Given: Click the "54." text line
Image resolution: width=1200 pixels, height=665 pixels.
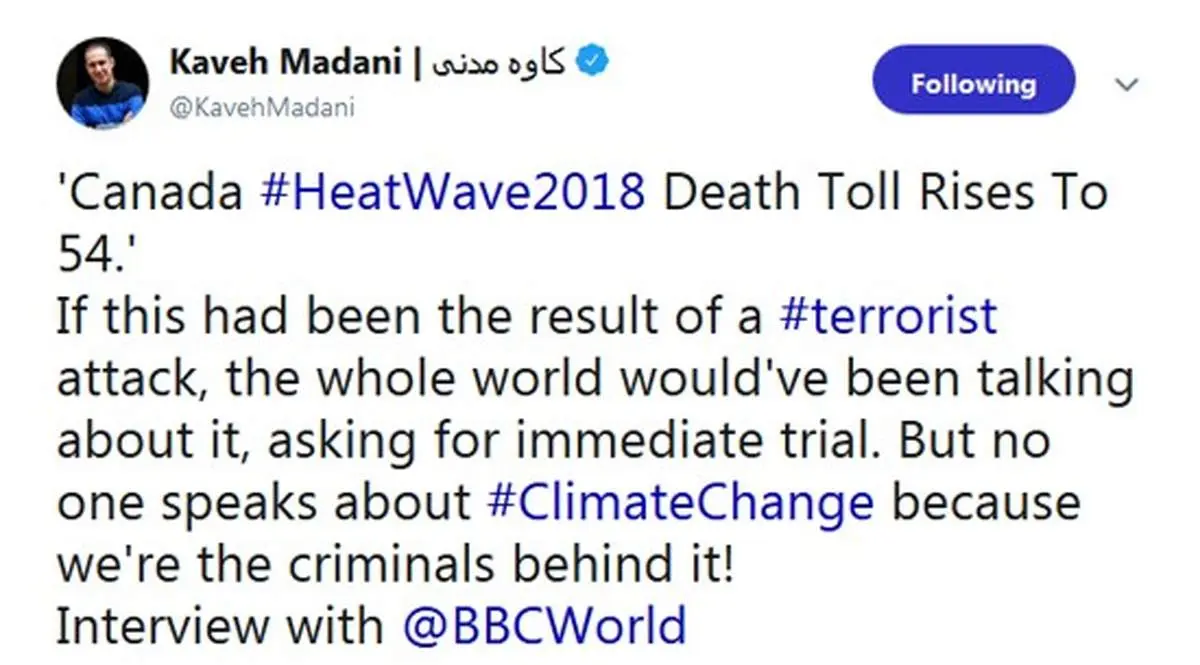Looking at the screenshot, I should (x=97, y=255).
